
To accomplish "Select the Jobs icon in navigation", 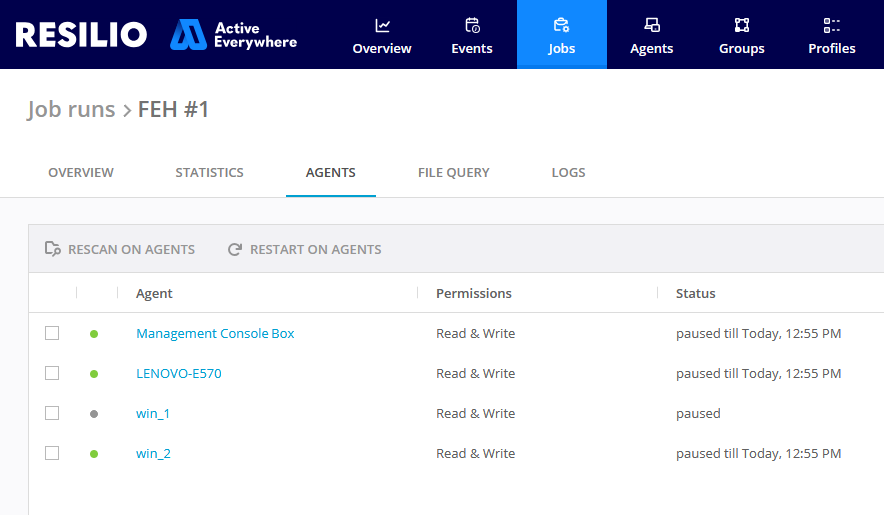I will (x=561, y=25).
